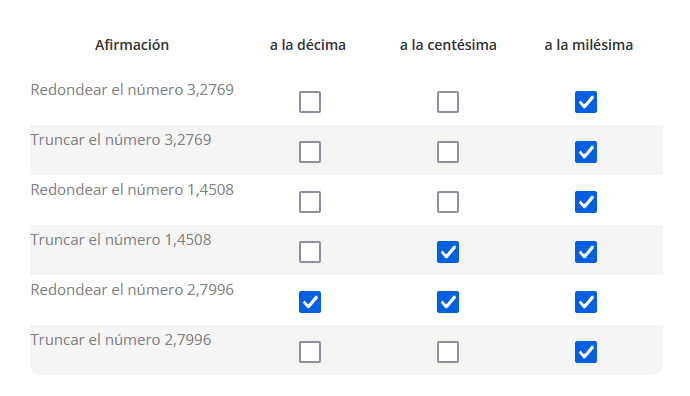Click the 'Redondear el número 2,7996' row label
Screen dimensions: 690x396
(132, 290)
